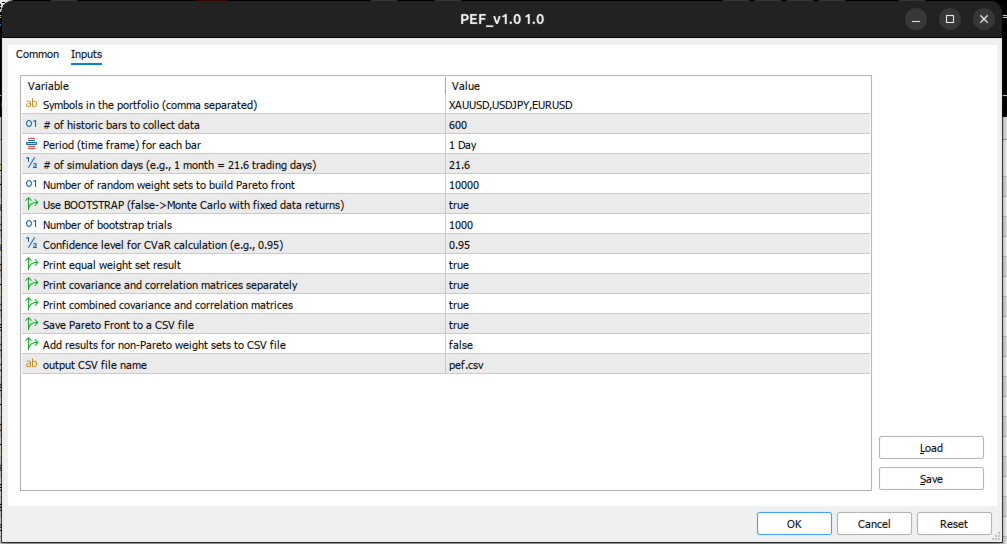Open the Use BOOTSTRAP true value dropdown

[x=658, y=205]
